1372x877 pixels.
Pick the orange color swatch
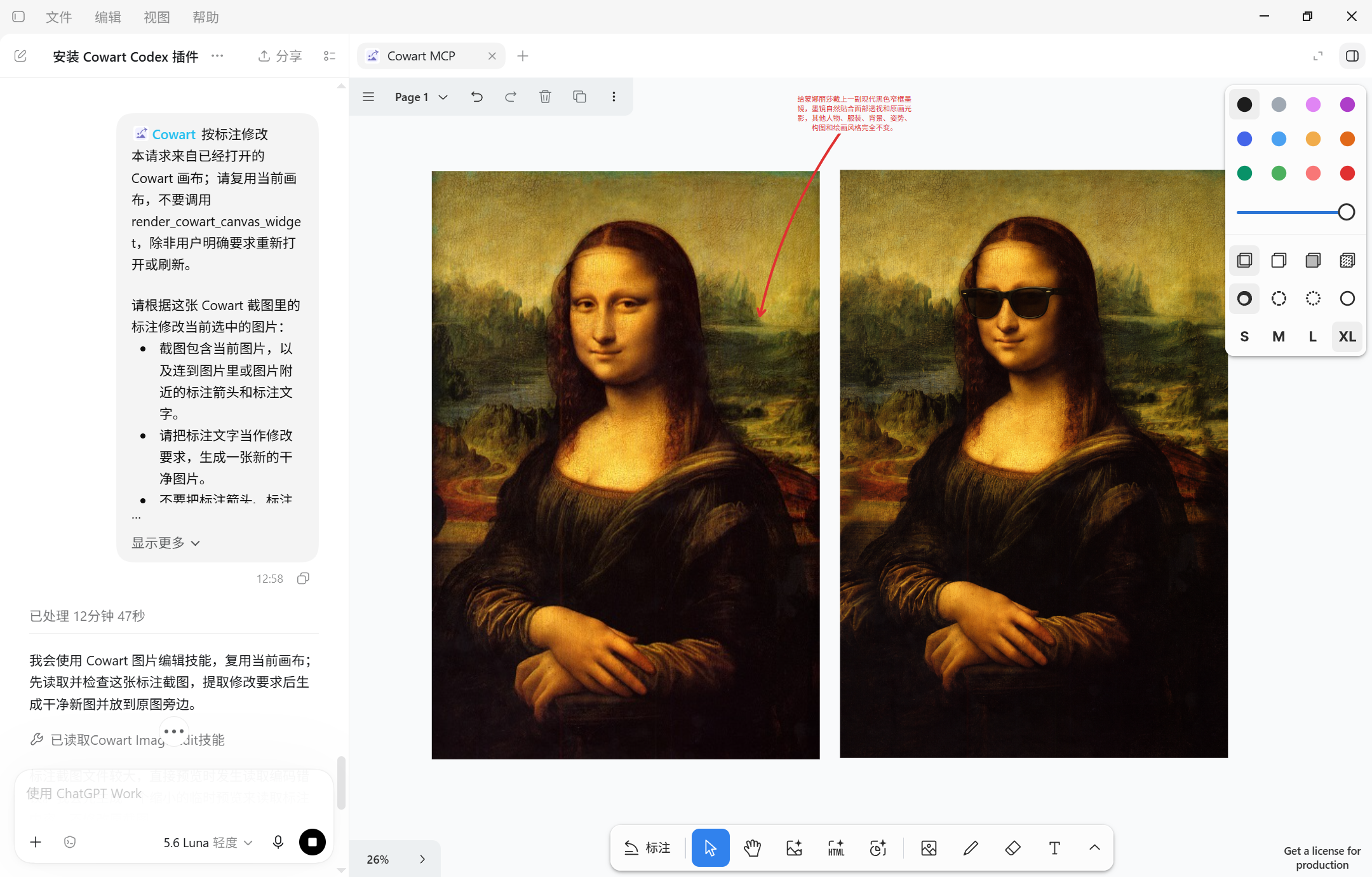pos(1347,139)
